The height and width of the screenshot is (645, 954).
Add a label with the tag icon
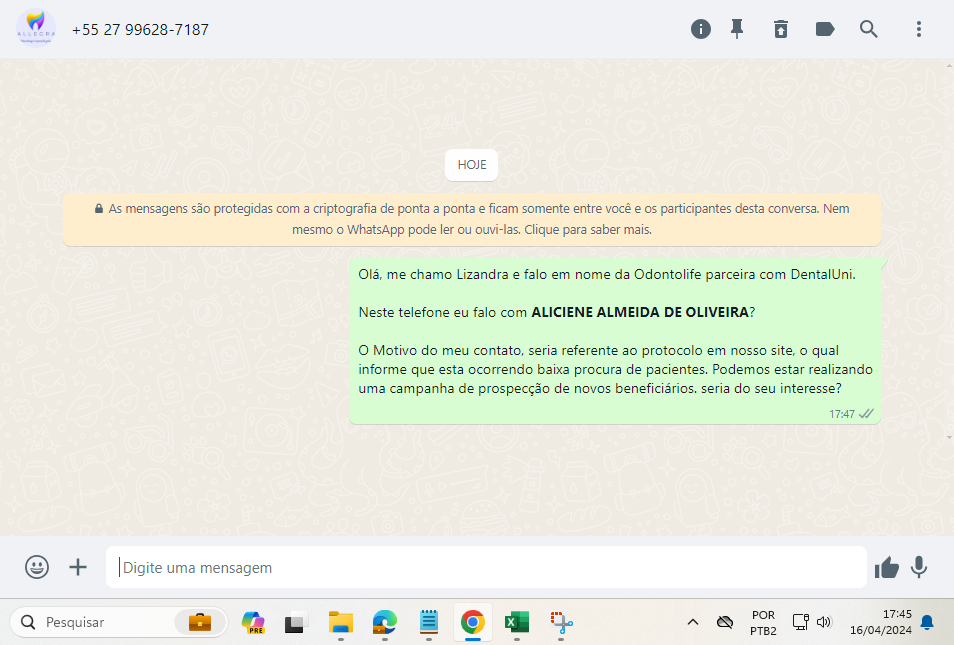824,29
